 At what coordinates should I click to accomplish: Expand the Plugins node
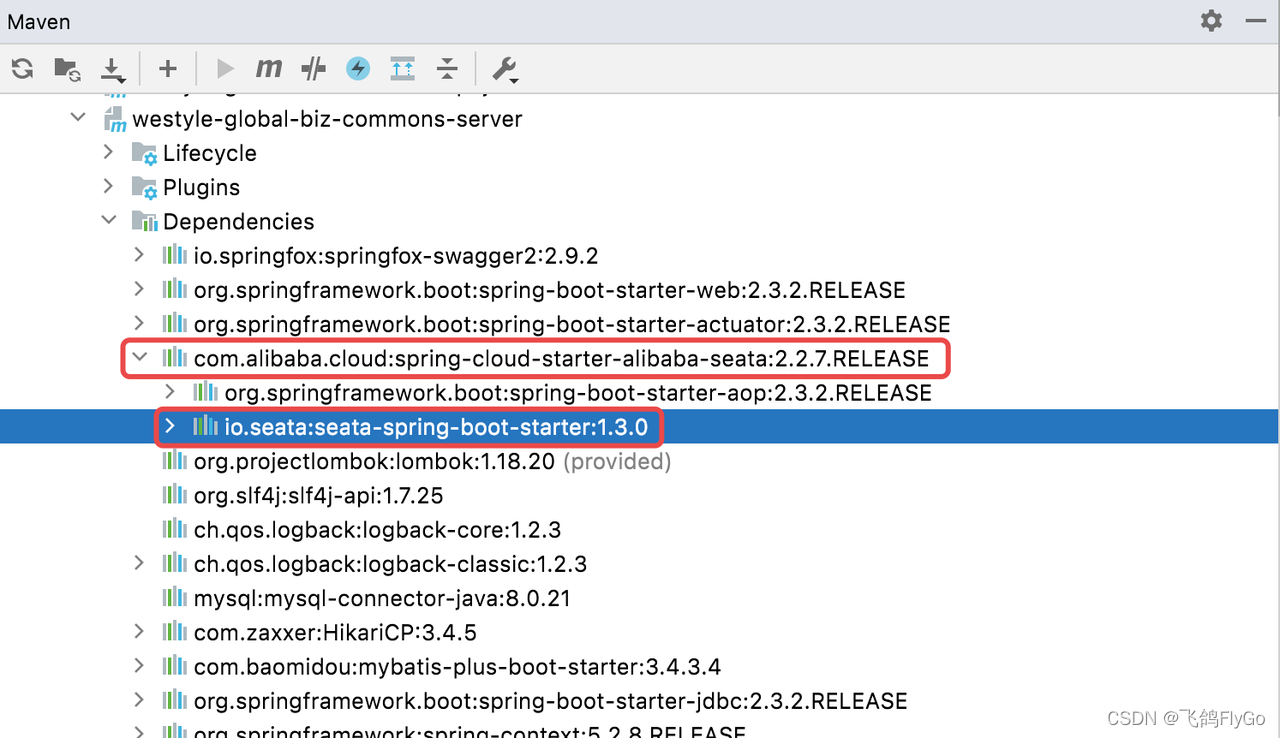pyautogui.click(x=108, y=186)
